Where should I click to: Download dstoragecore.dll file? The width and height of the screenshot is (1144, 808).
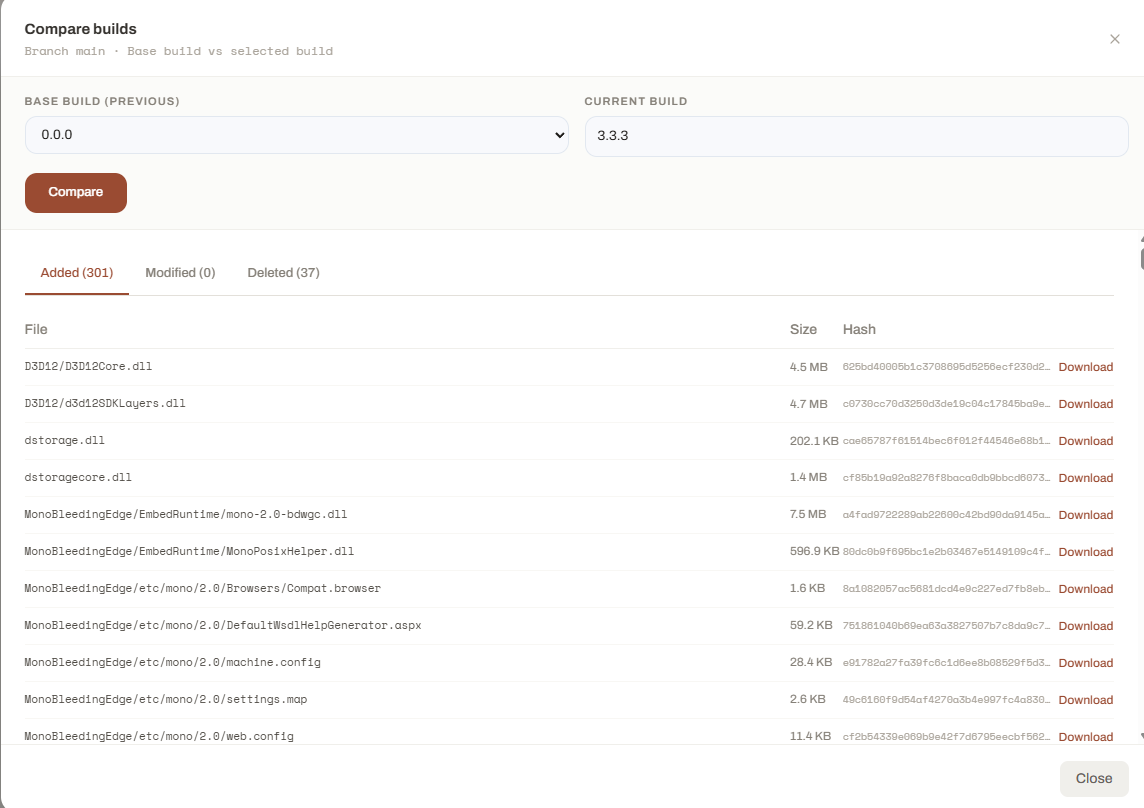tap(1086, 478)
